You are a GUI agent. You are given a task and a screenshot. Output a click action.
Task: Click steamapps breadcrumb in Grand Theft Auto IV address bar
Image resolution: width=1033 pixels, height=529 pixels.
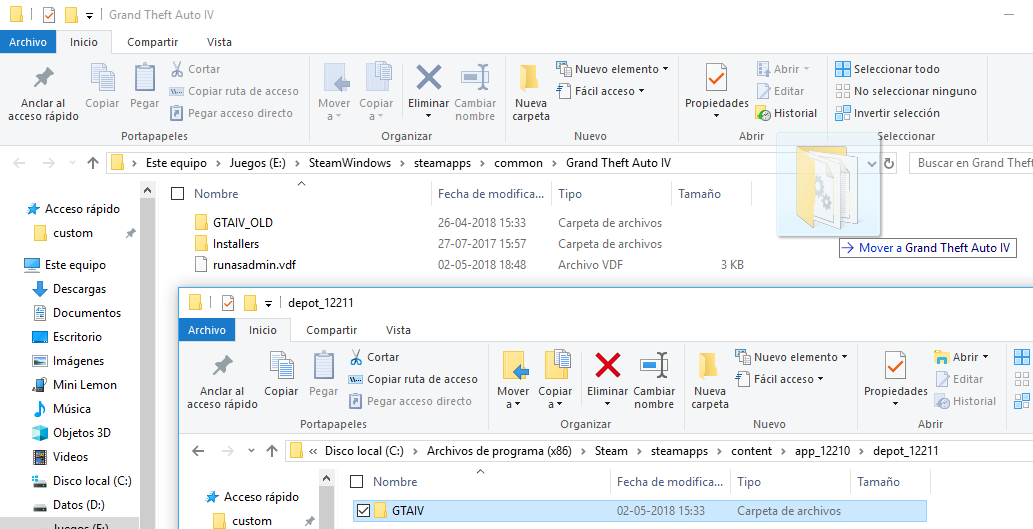443,163
